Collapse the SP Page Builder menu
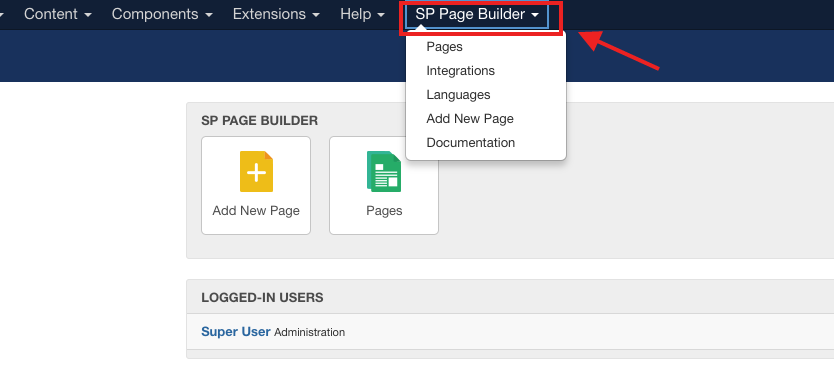 click(477, 14)
